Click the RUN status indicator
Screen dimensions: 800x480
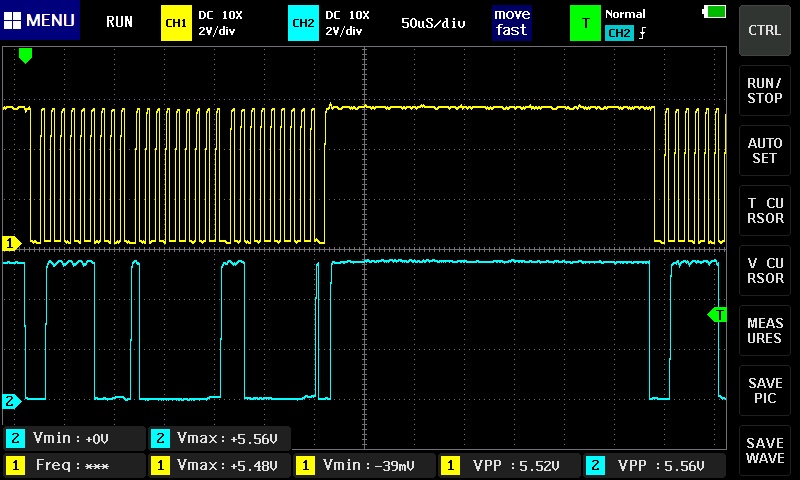point(119,22)
